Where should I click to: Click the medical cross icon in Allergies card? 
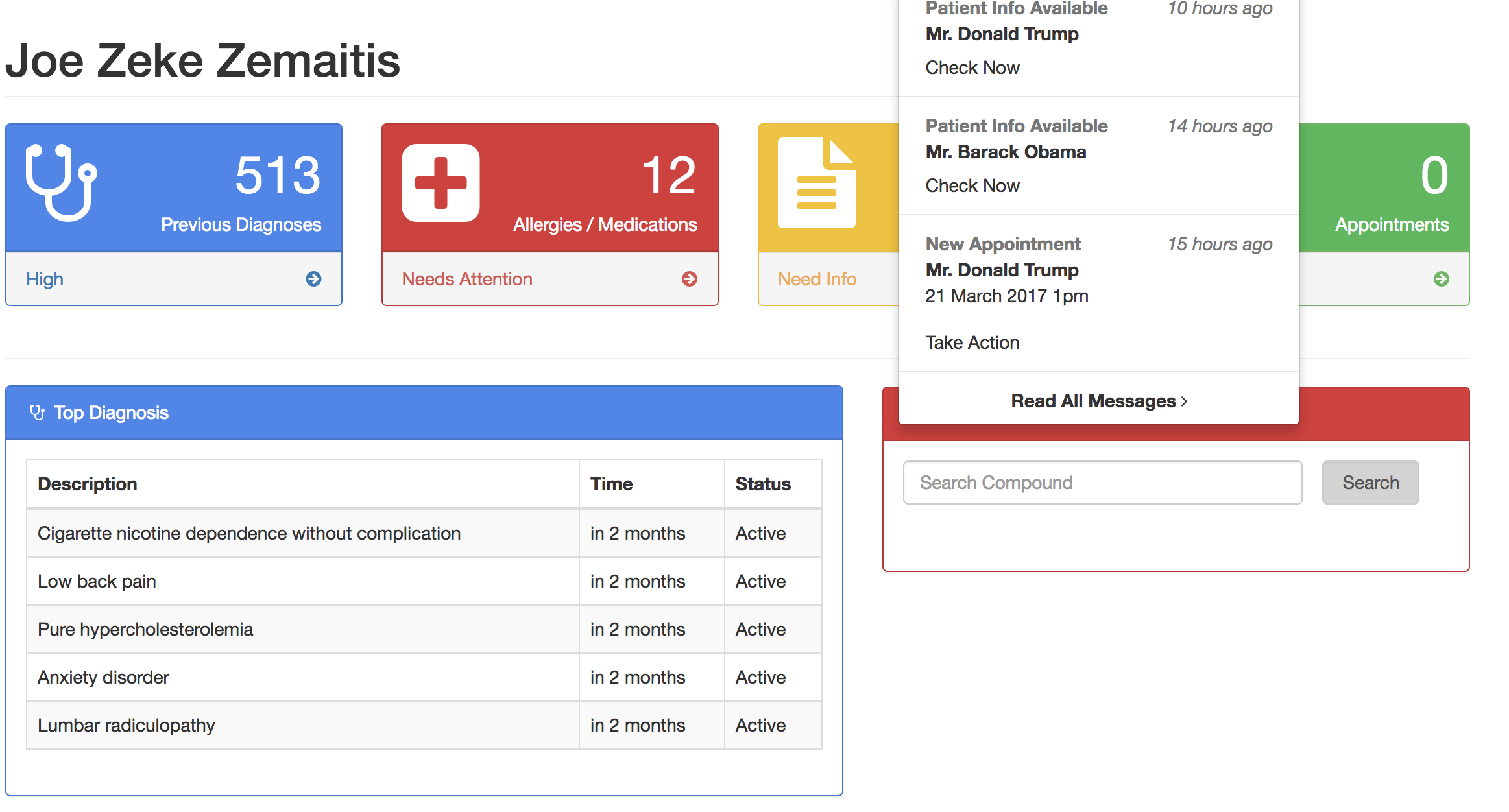[x=441, y=183]
